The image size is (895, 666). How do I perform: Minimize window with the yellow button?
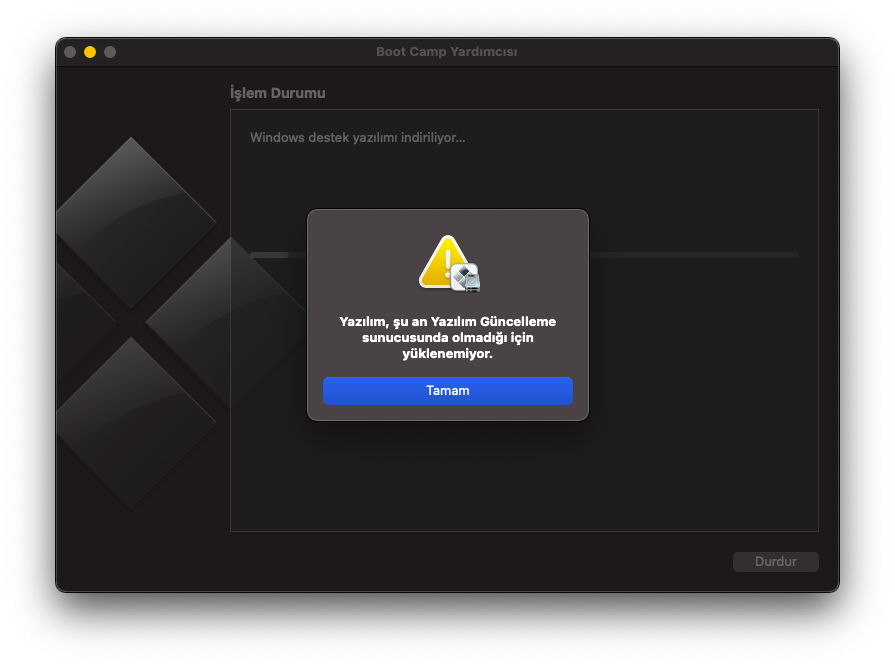click(90, 52)
